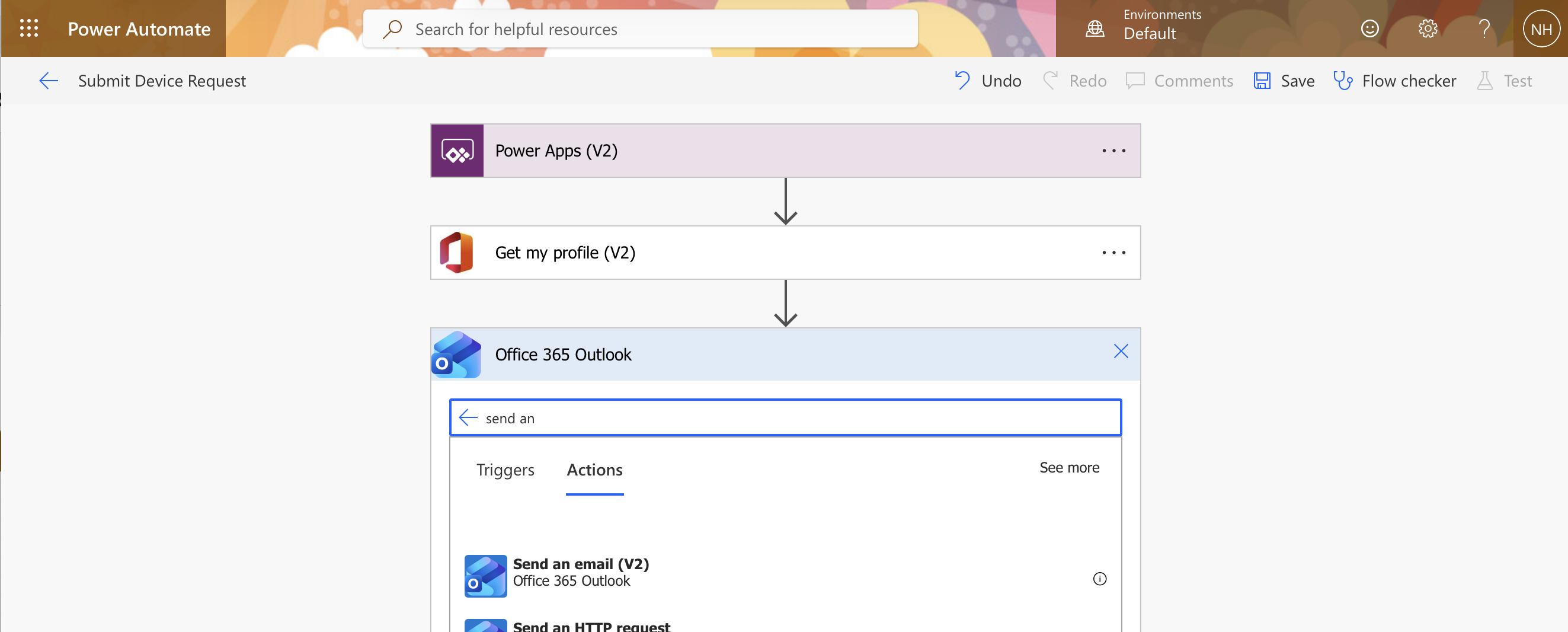
Task: Choose the Send an HTTP request action
Action: (785, 625)
